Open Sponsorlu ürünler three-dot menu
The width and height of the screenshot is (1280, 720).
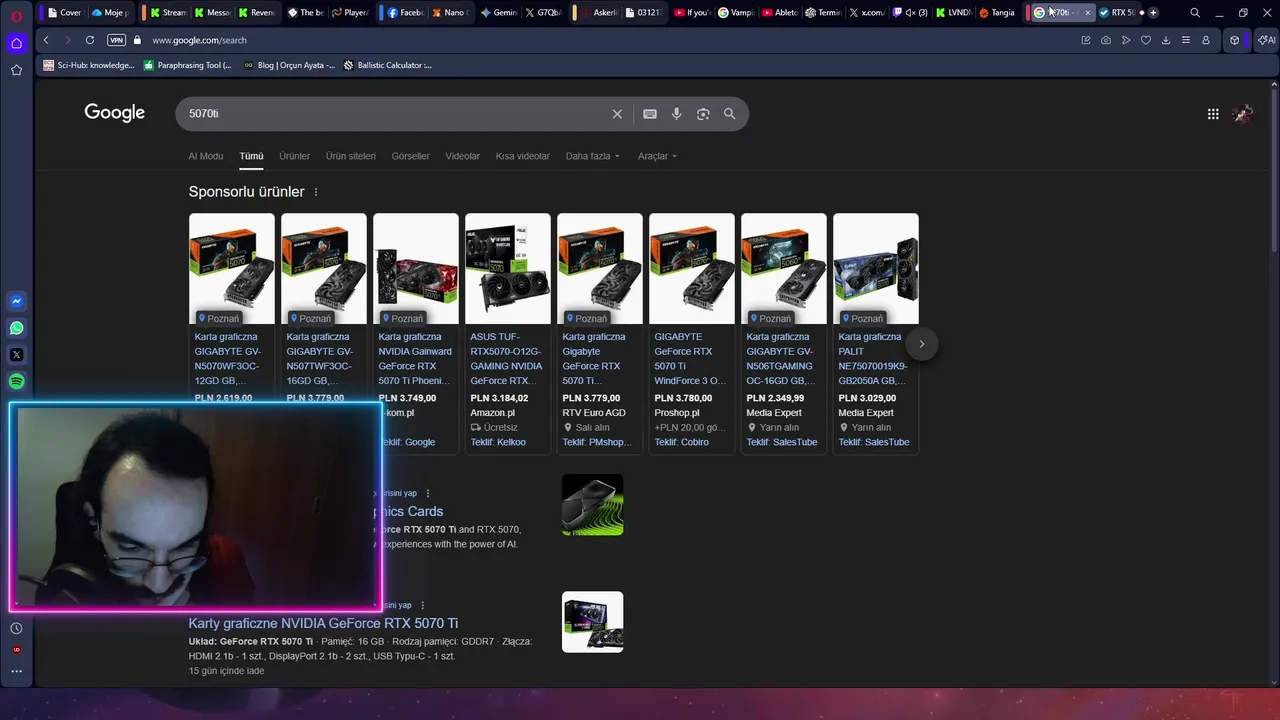(316, 192)
